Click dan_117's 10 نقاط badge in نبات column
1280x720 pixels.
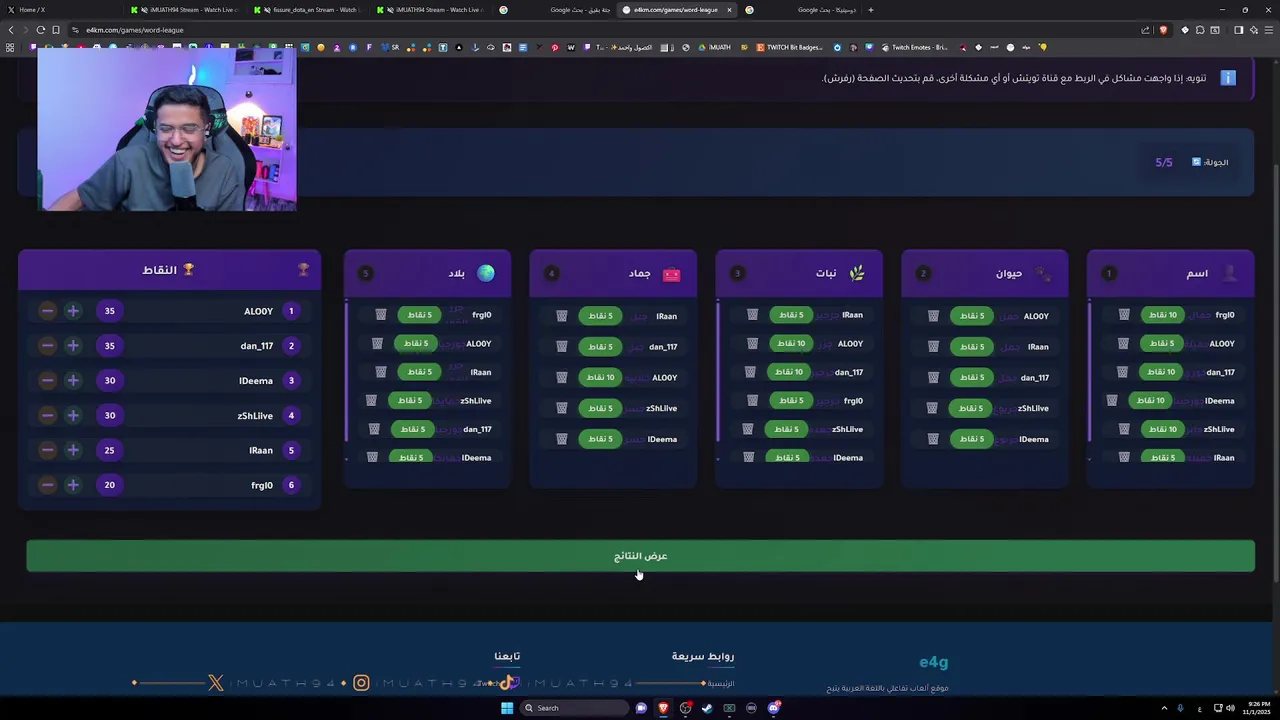point(789,372)
